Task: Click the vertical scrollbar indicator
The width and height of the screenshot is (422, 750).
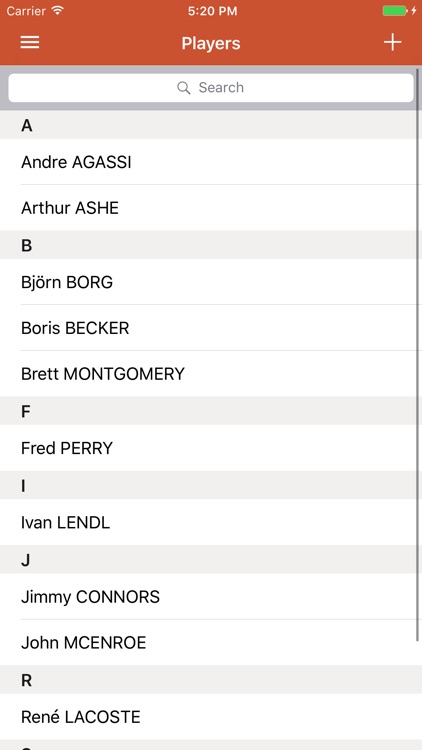Action: click(418, 354)
